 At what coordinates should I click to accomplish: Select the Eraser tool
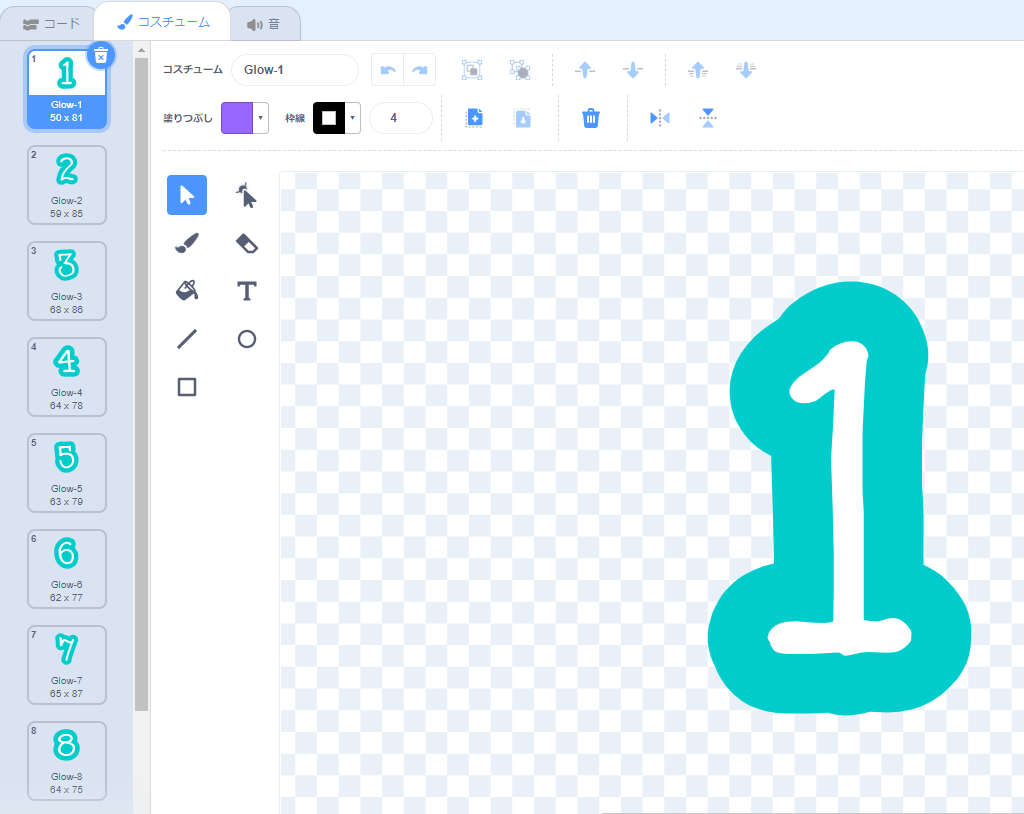coord(246,243)
